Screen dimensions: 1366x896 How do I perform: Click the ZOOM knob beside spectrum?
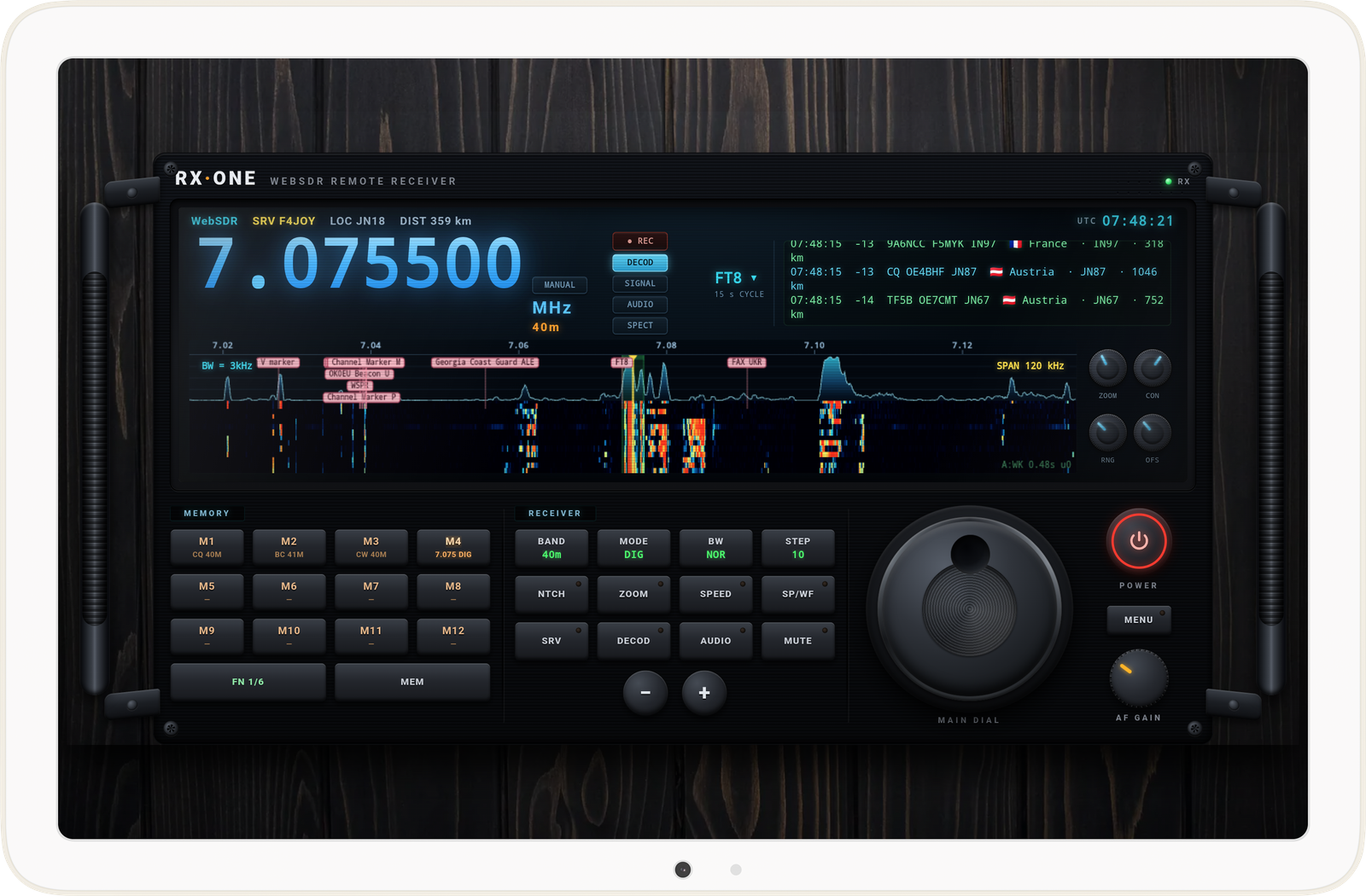click(1107, 368)
